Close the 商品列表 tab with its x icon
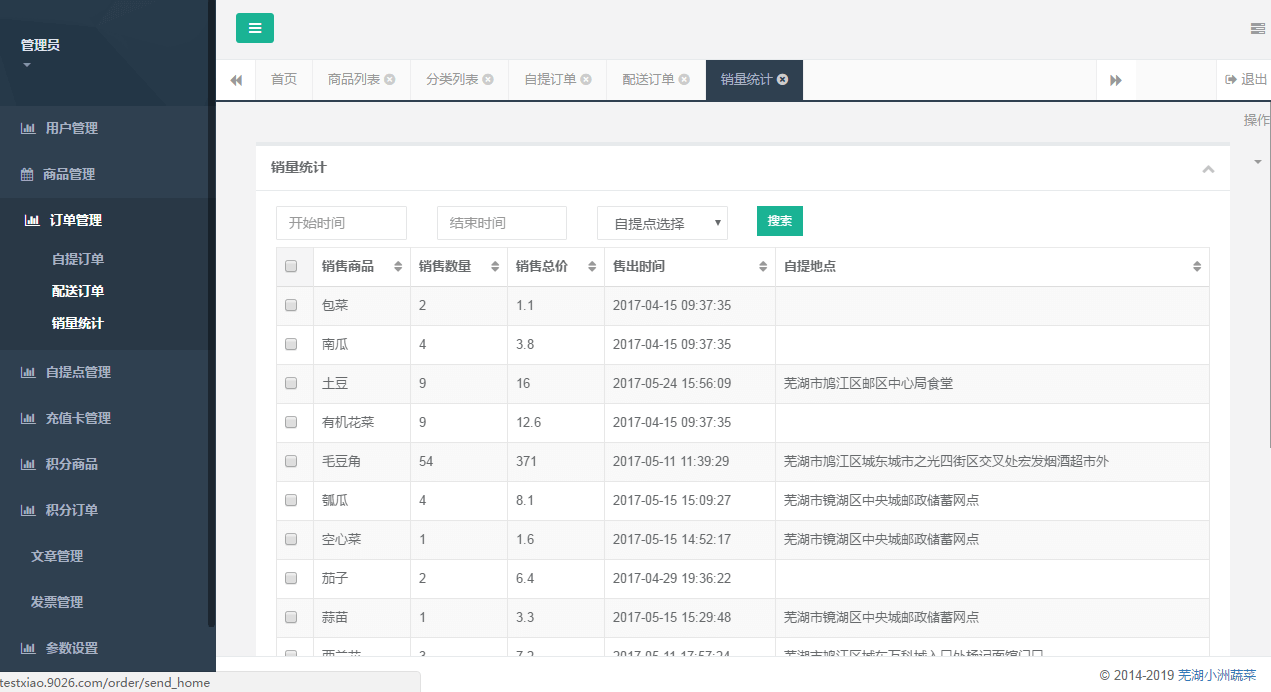The width and height of the screenshot is (1271, 692). pyautogui.click(x=390, y=80)
